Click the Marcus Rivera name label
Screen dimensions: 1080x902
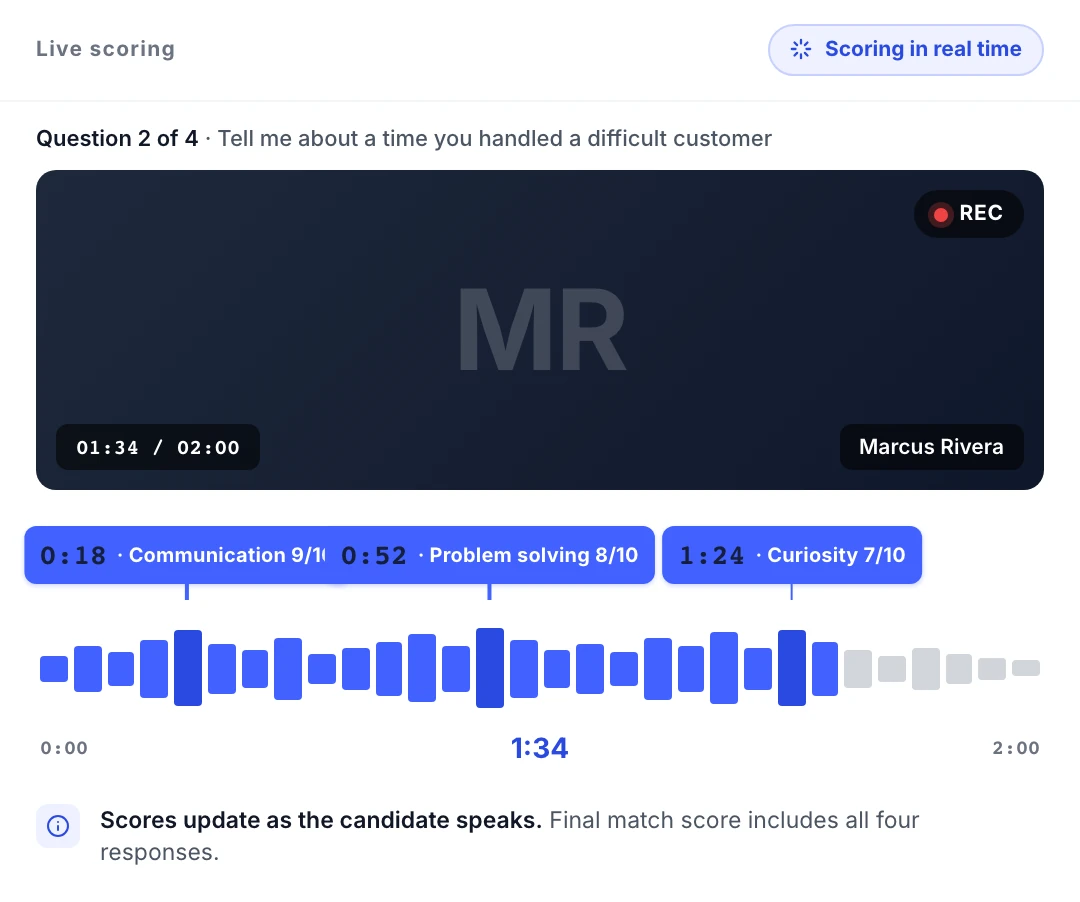931,447
